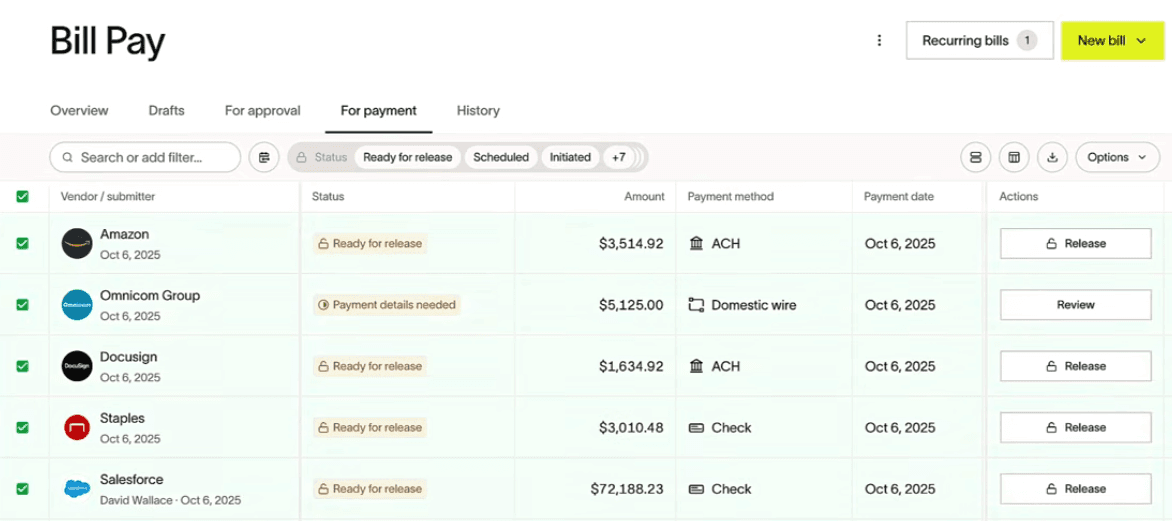Click the $1,634.92 amount

tap(631, 366)
